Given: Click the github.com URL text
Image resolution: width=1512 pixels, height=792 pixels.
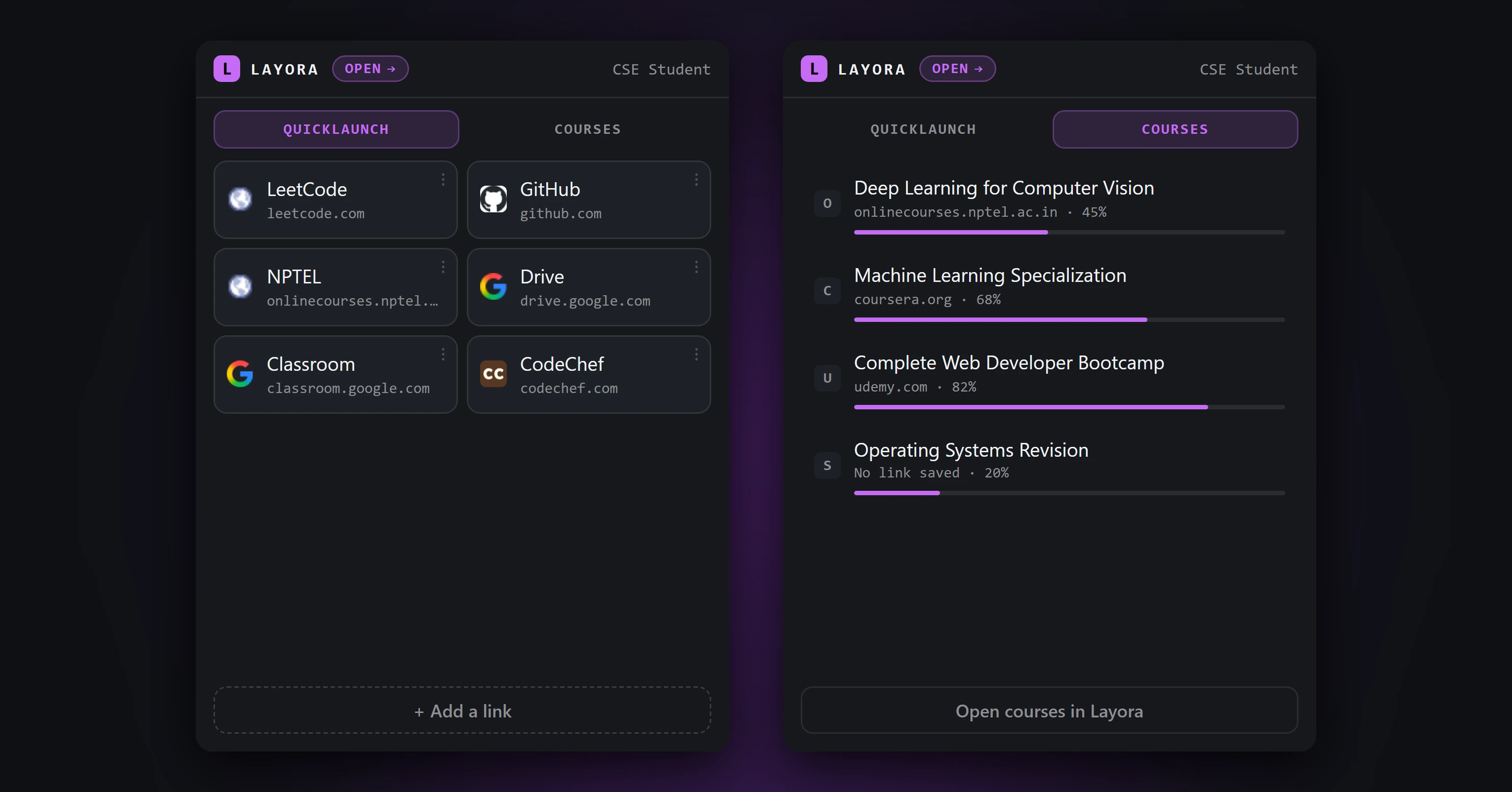Looking at the screenshot, I should (x=561, y=214).
